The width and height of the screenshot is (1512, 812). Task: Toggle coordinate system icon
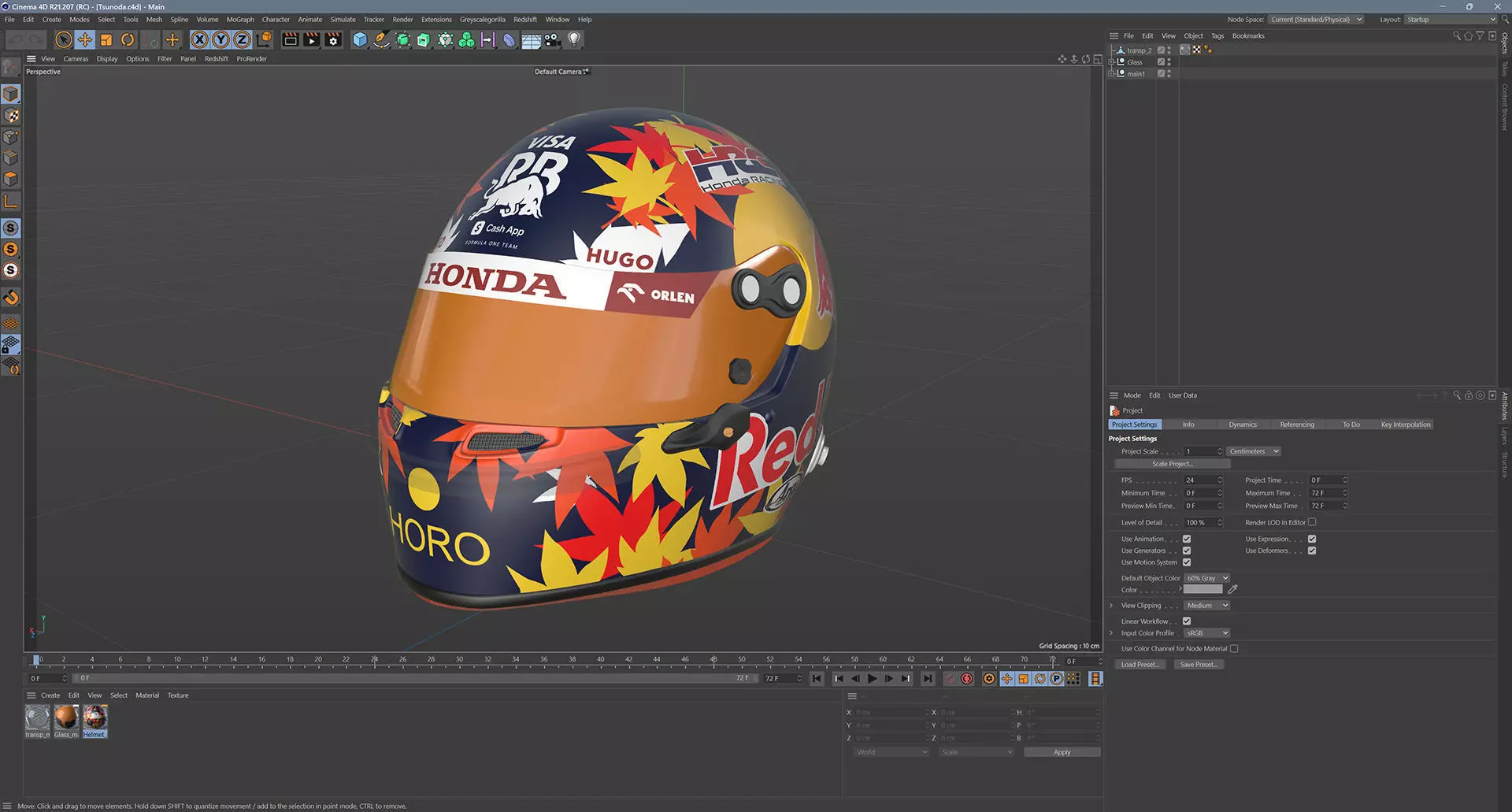pyautogui.click(x=265, y=39)
